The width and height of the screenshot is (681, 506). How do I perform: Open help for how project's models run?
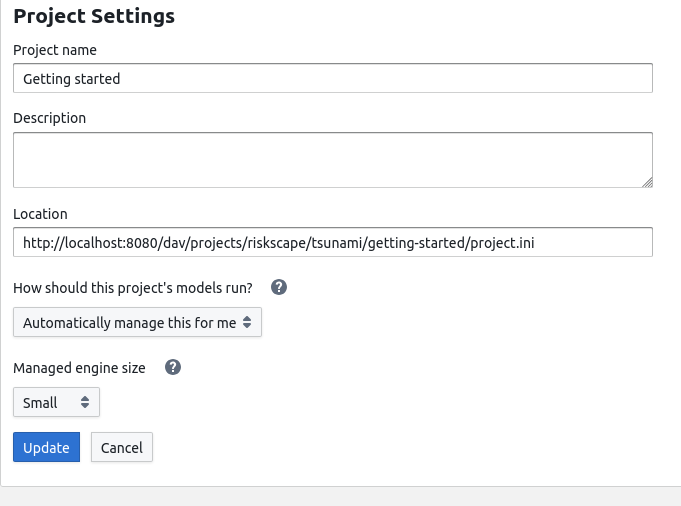pyautogui.click(x=279, y=287)
